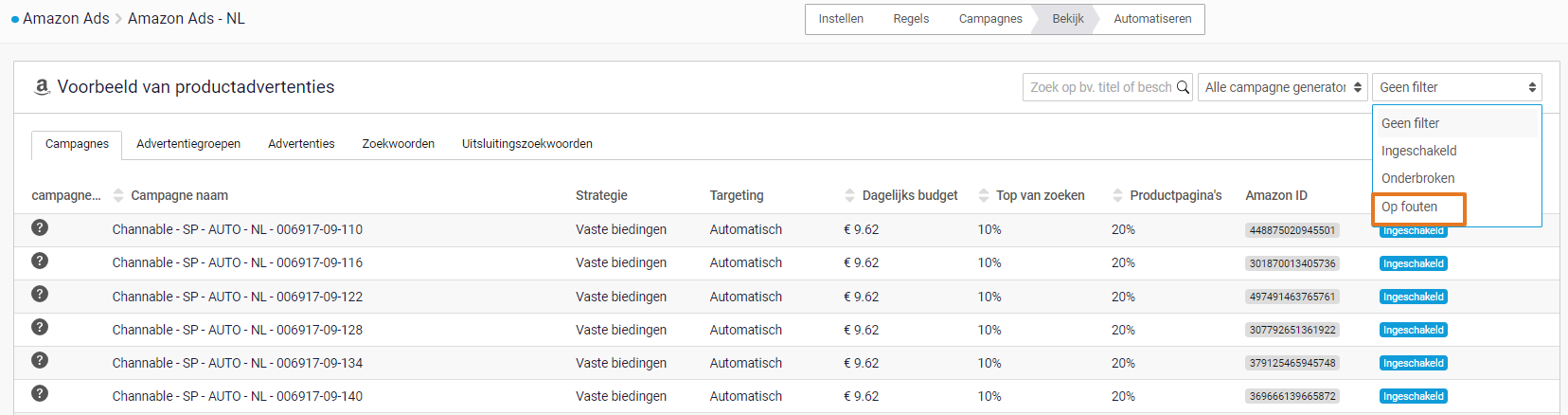Click help icon for campaign 006917-09-116
Image resolution: width=1568 pixels, height=415 pixels.
pos(40,261)
